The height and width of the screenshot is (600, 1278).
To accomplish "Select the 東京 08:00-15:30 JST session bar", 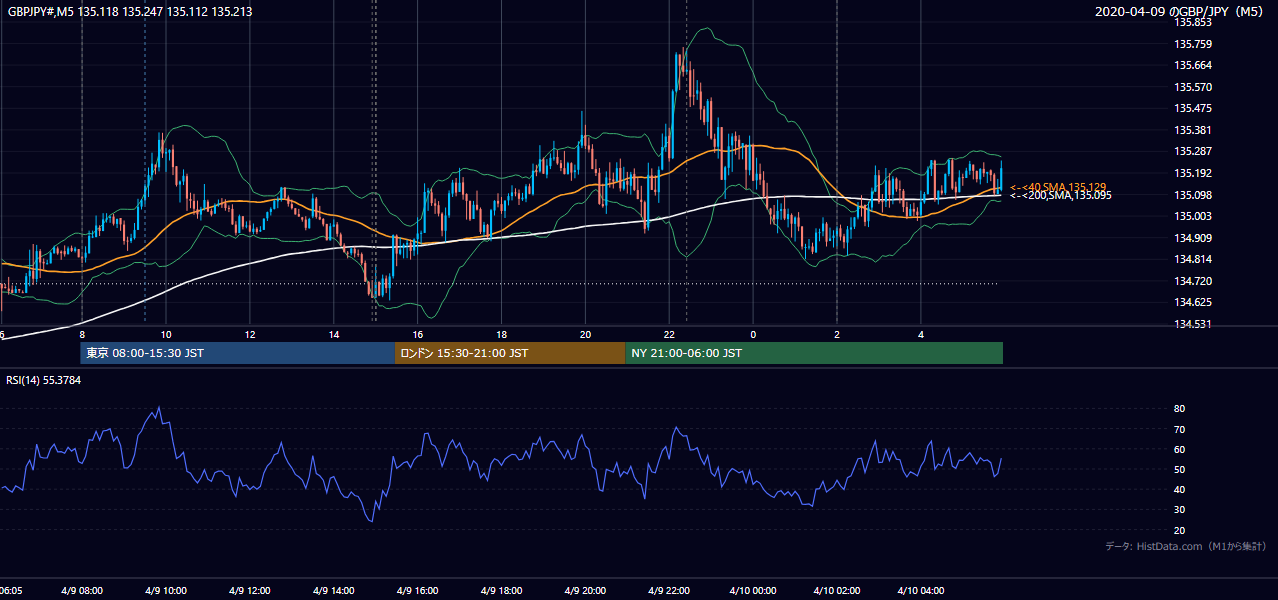I will 238,353.
